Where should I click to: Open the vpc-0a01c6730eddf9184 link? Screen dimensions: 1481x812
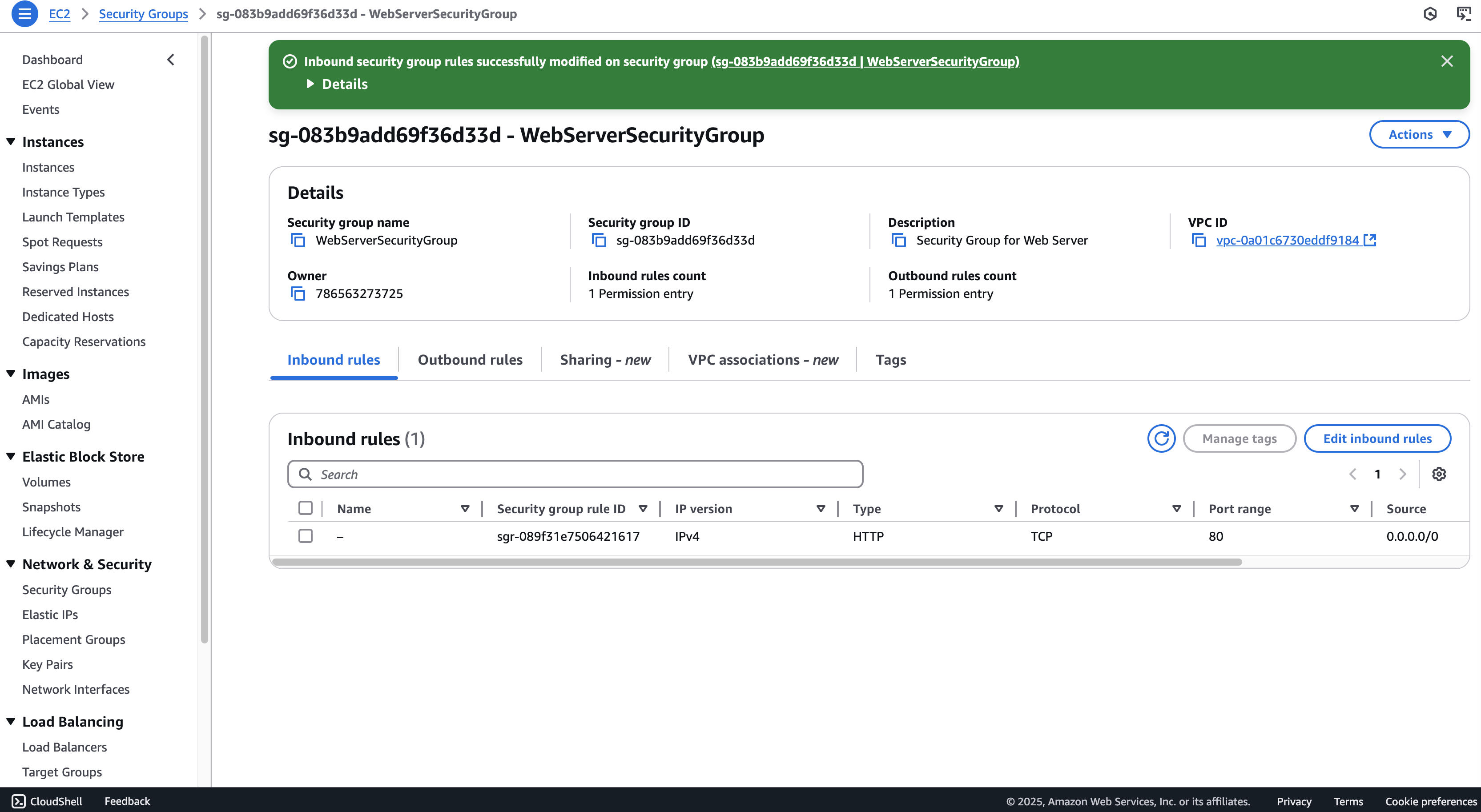(1296, 240)
